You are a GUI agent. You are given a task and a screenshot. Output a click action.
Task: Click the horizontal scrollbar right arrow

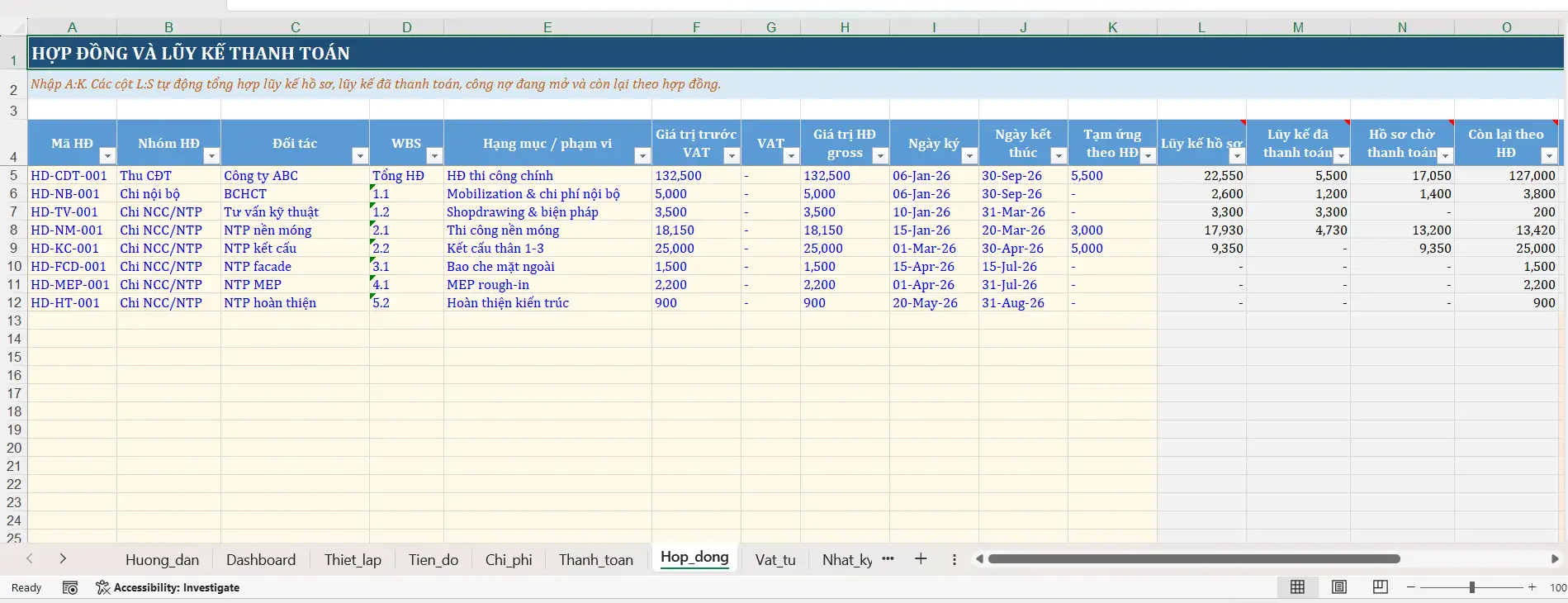click(x=1555, y=559)
